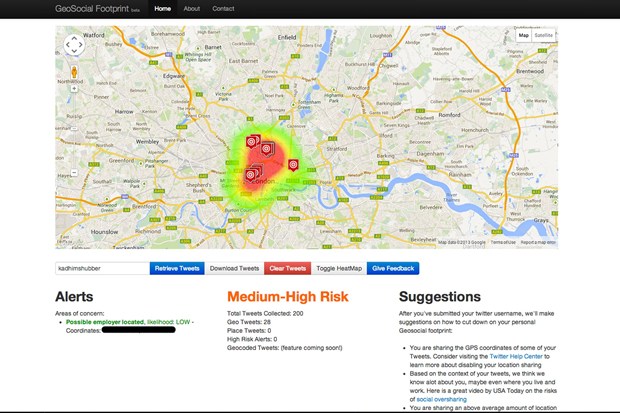Click the Alerts heading

point(74,297)
